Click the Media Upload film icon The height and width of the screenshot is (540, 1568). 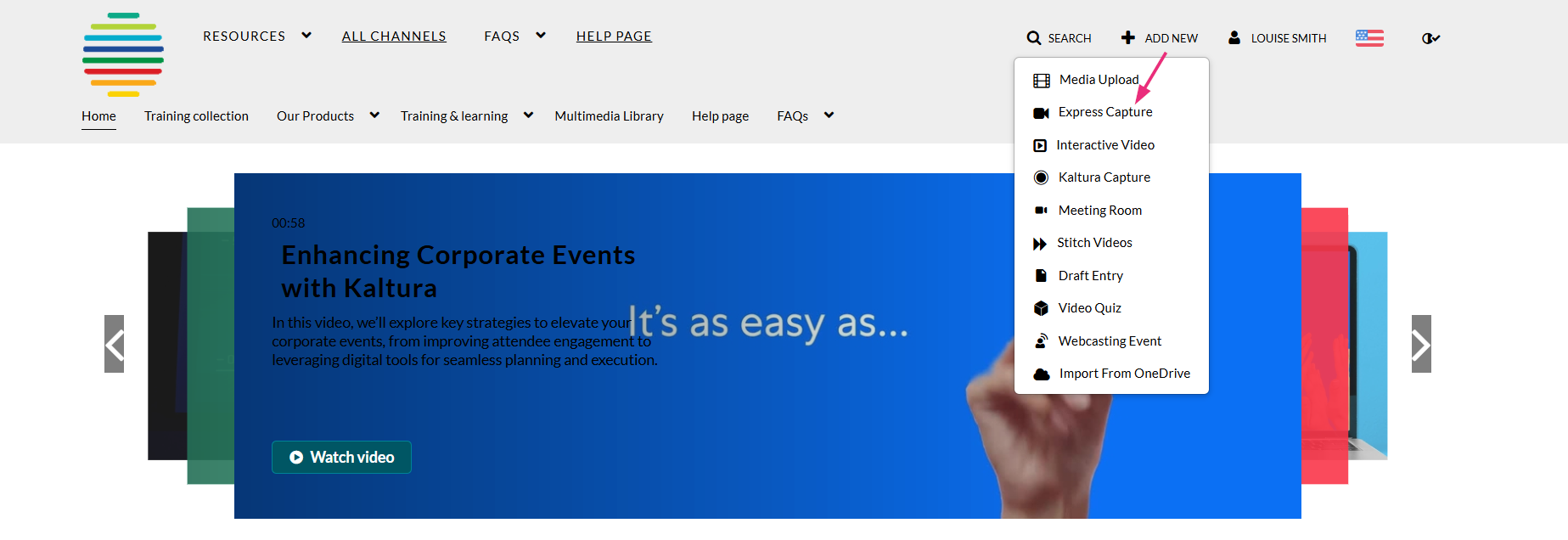pyautogui.click(x=1041, y=81)
